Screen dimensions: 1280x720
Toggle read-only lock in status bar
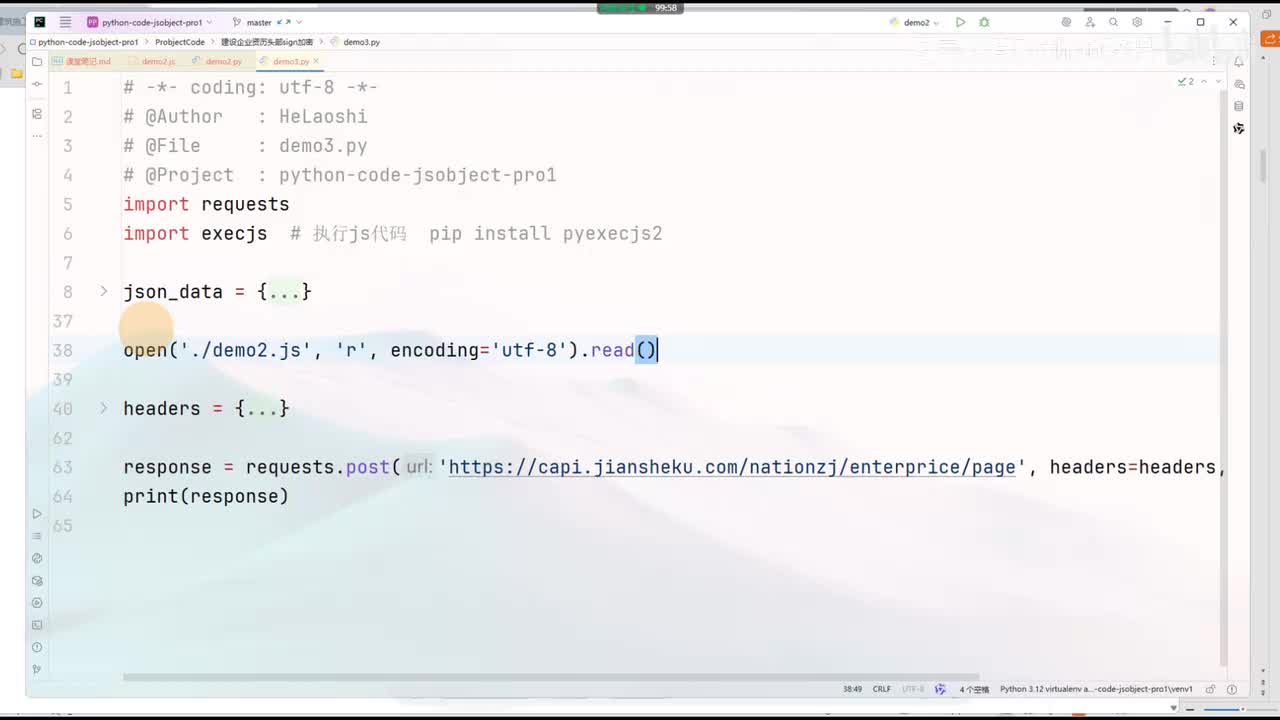pyautogui.click(x=1210, y=689)
